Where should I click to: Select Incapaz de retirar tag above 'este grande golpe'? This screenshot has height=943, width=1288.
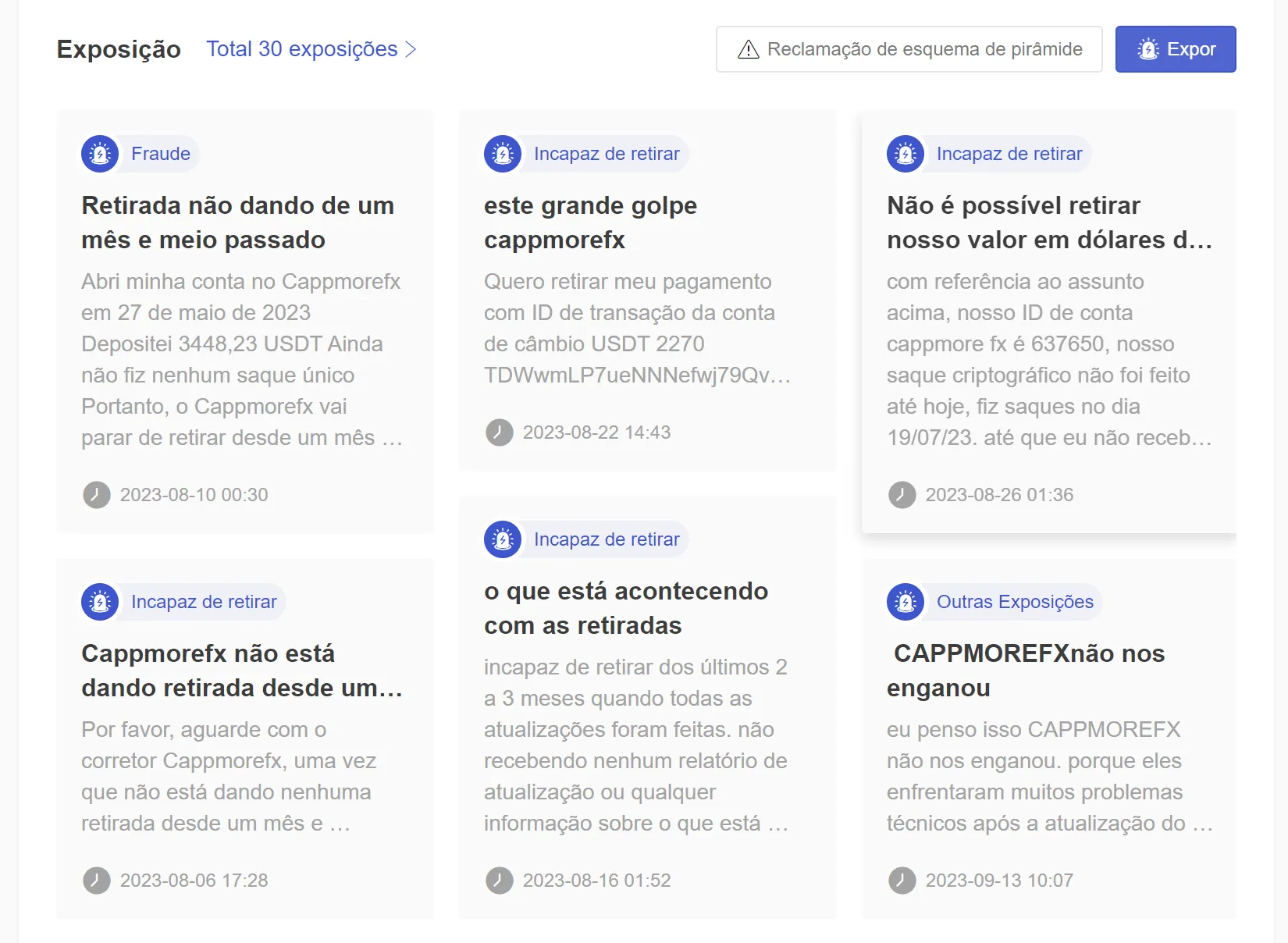click(x=607, y=154)
